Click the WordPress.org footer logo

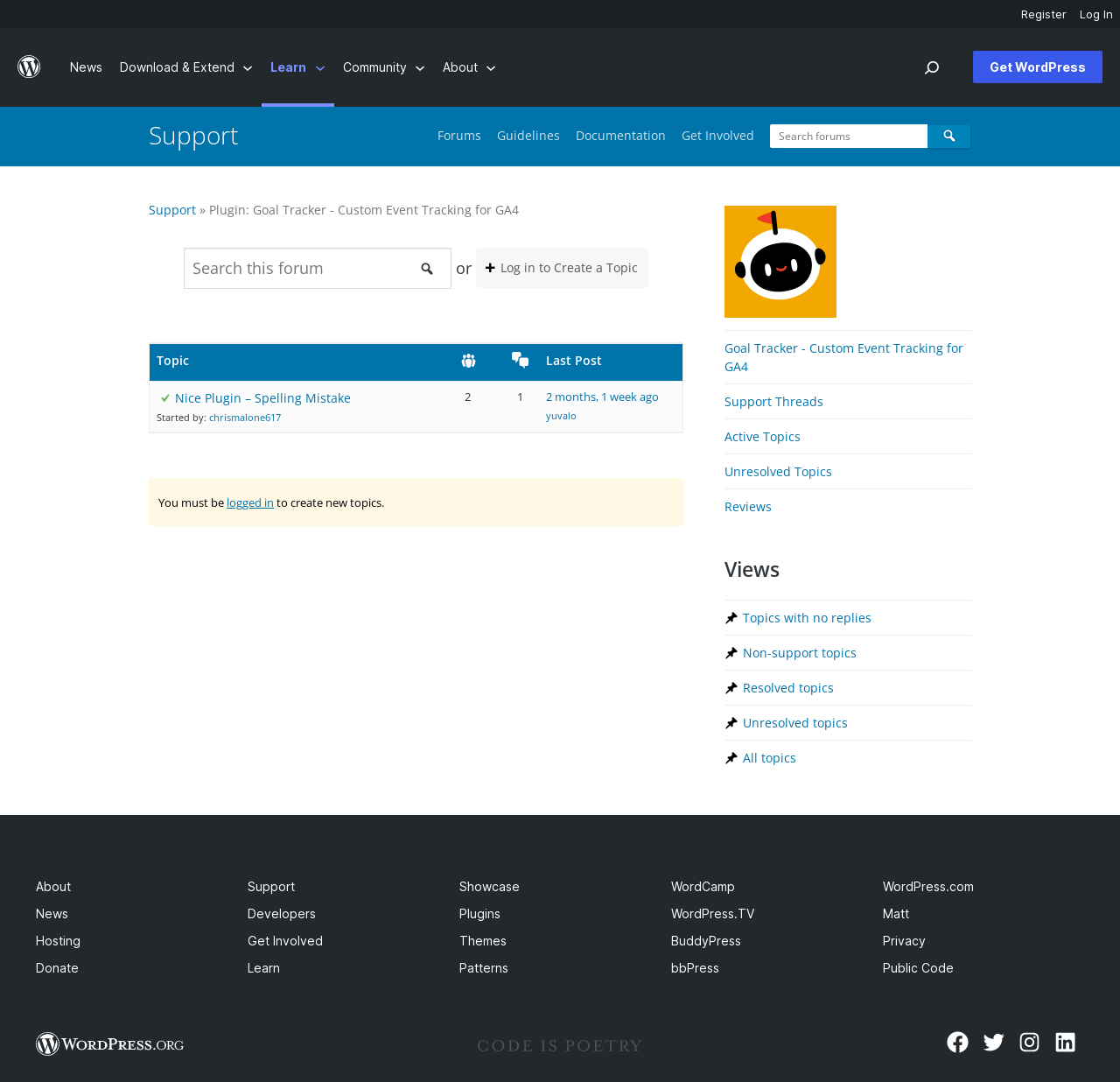(110, 1043)
